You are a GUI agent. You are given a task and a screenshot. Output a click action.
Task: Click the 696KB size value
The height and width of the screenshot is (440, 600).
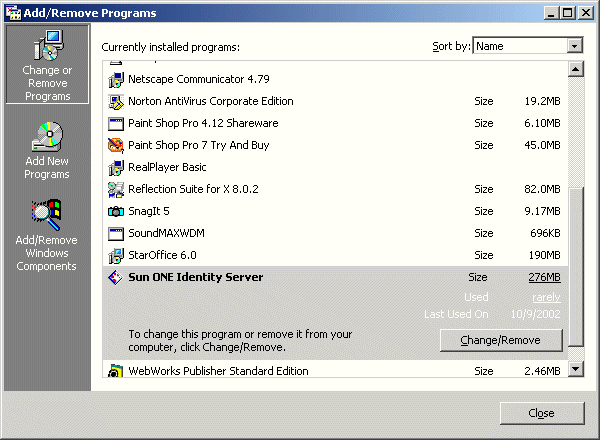click(545, 233)
